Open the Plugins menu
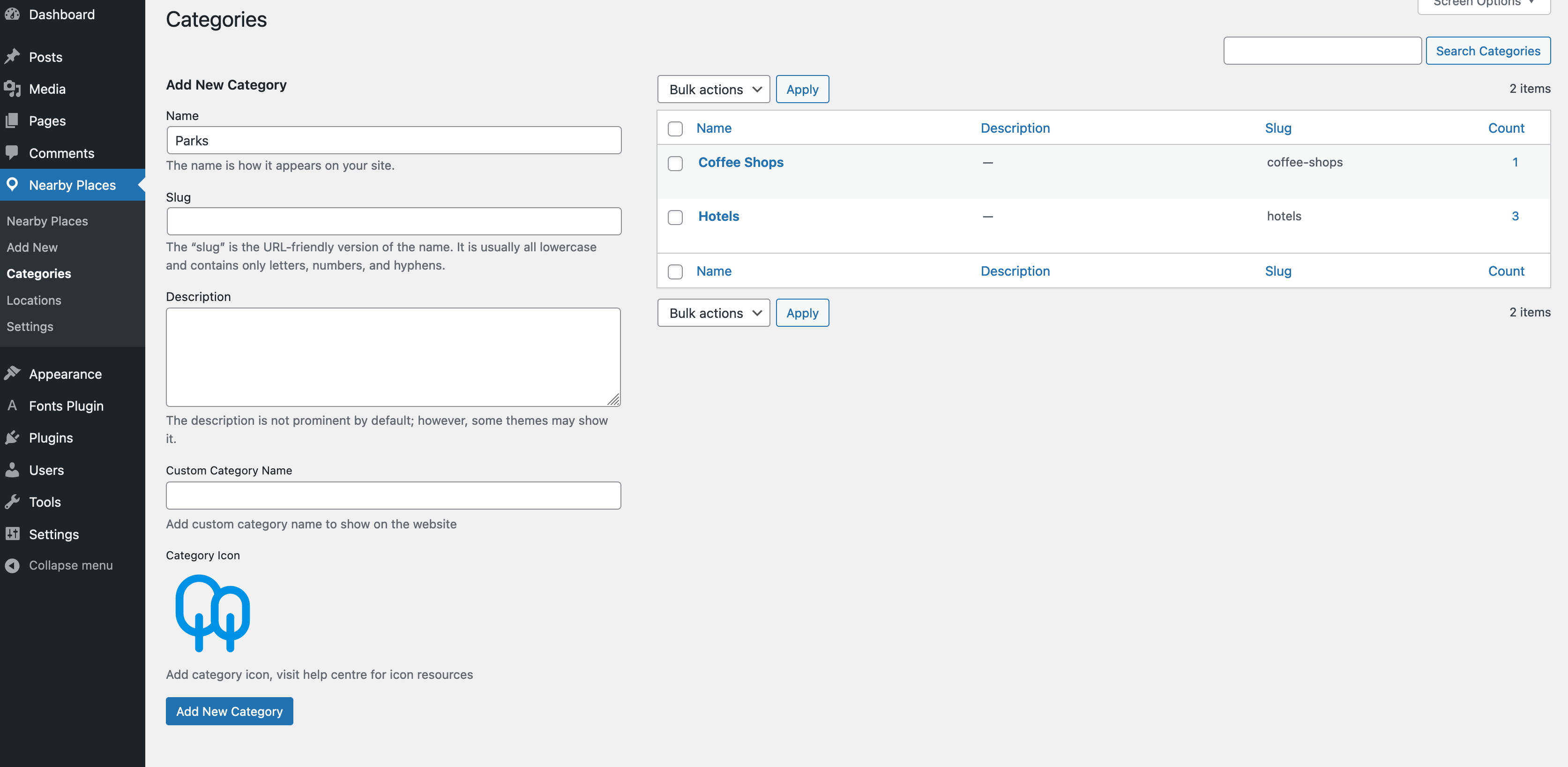Viewport: 1568px width, 767px height. pyautogui.click(x=51, y=438)
